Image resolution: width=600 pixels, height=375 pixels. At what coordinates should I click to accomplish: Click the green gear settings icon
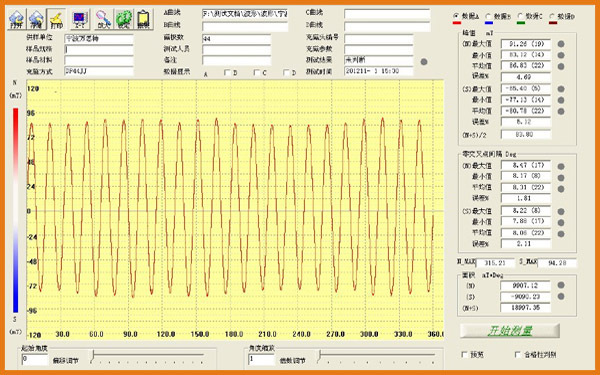(124, 19)
